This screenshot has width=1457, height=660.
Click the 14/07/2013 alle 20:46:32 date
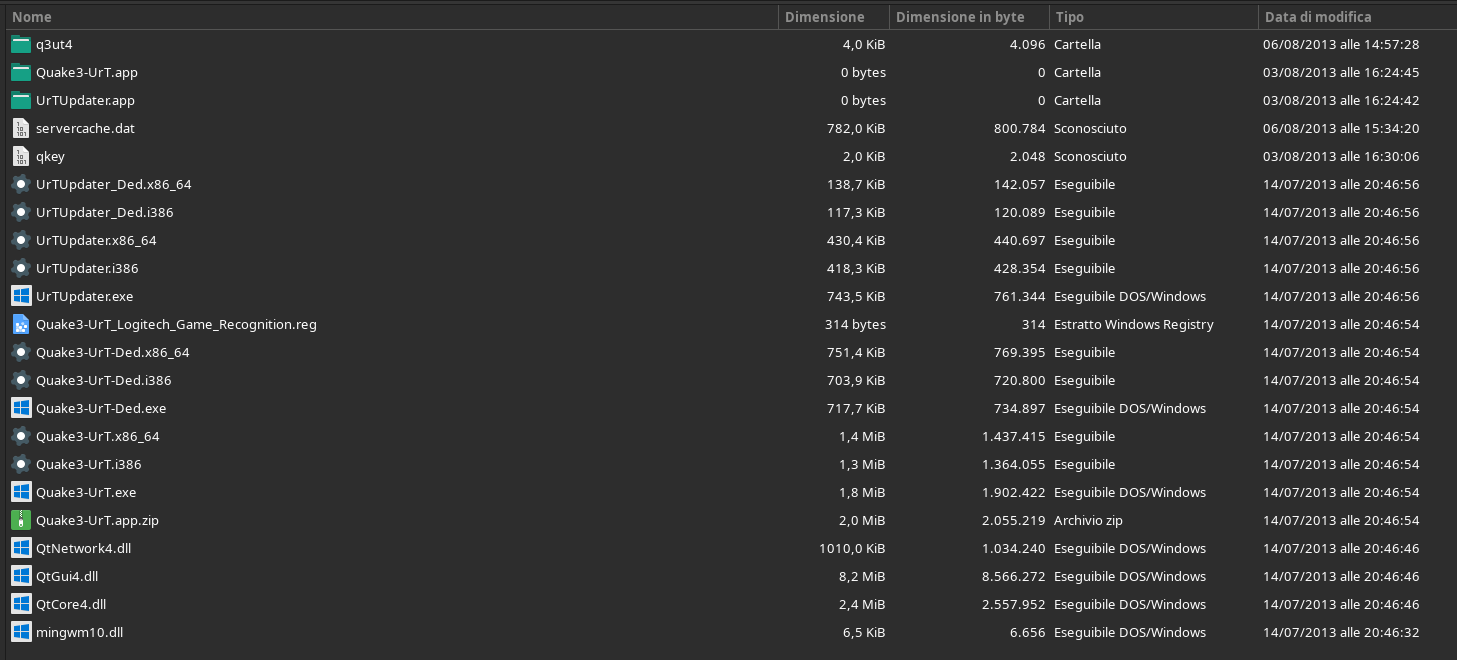coord(1341,632)
